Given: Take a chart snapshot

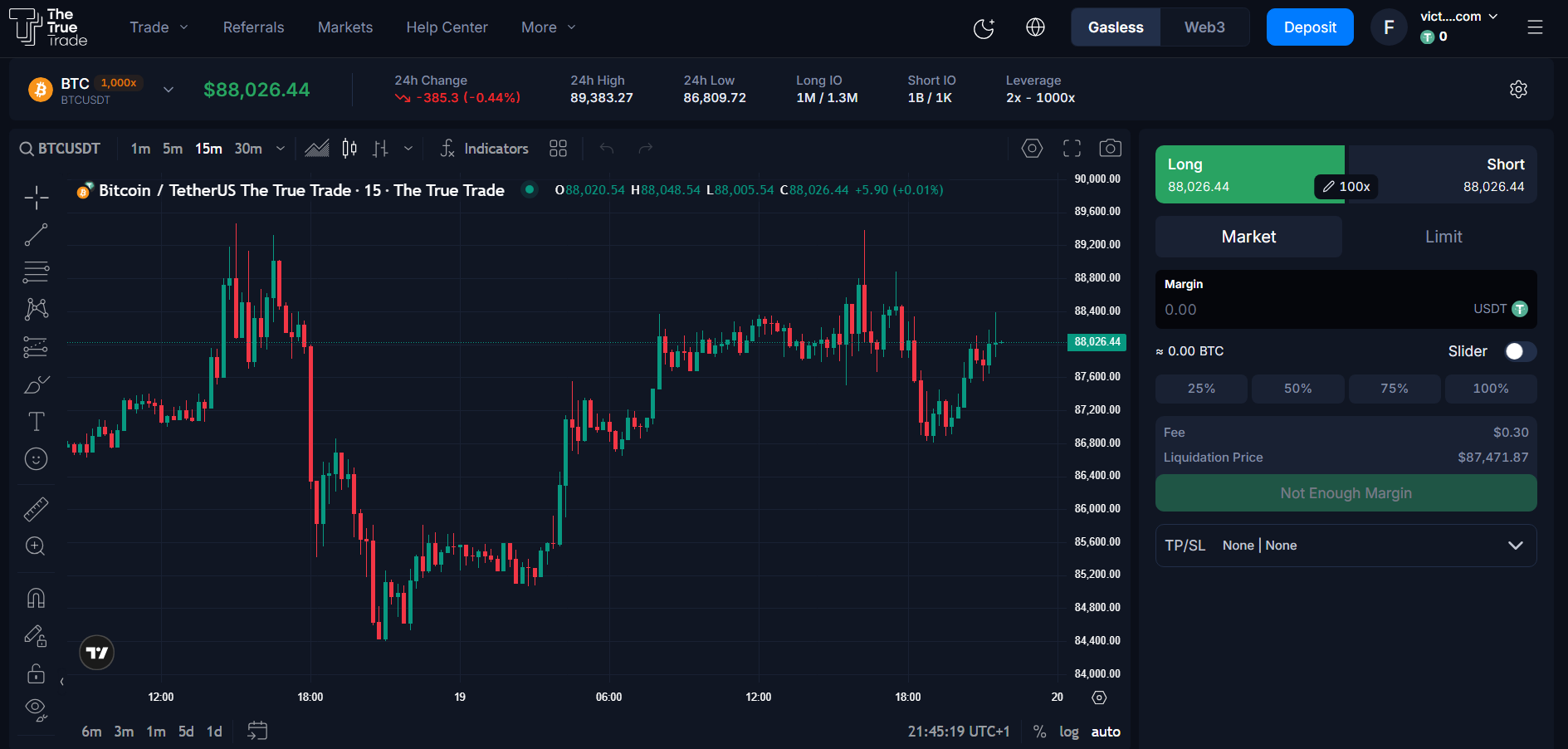Looking at the screenshot, I should 1110,149.
